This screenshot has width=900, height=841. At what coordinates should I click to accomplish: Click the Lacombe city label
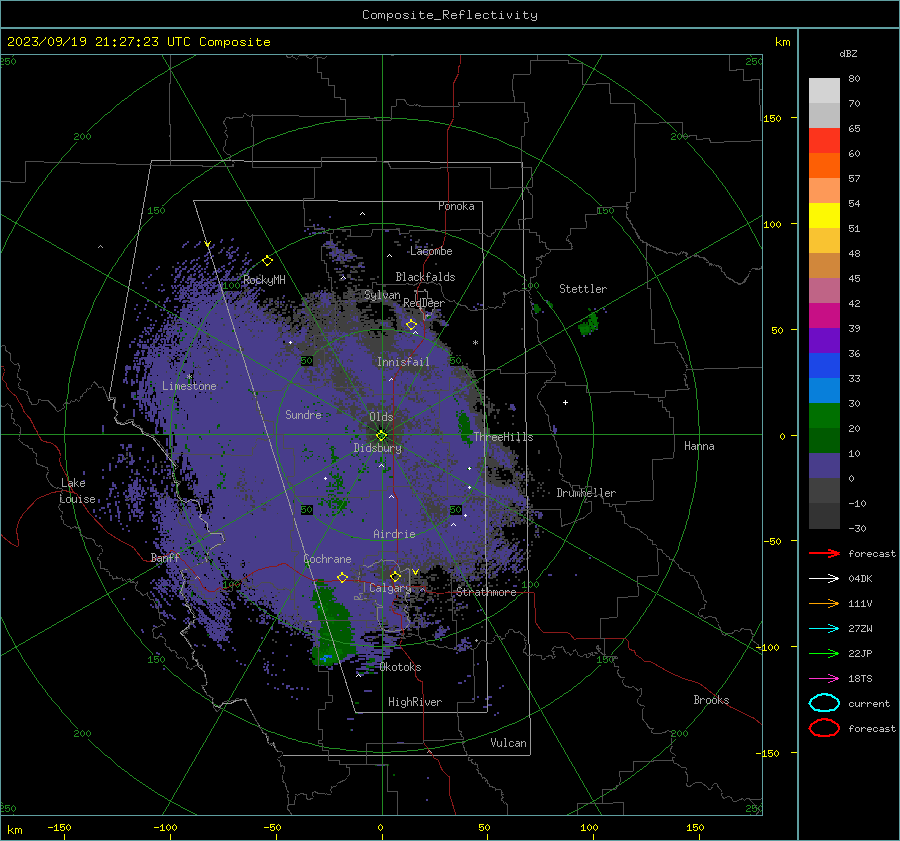pyautogui.click(x=431, y=251)
